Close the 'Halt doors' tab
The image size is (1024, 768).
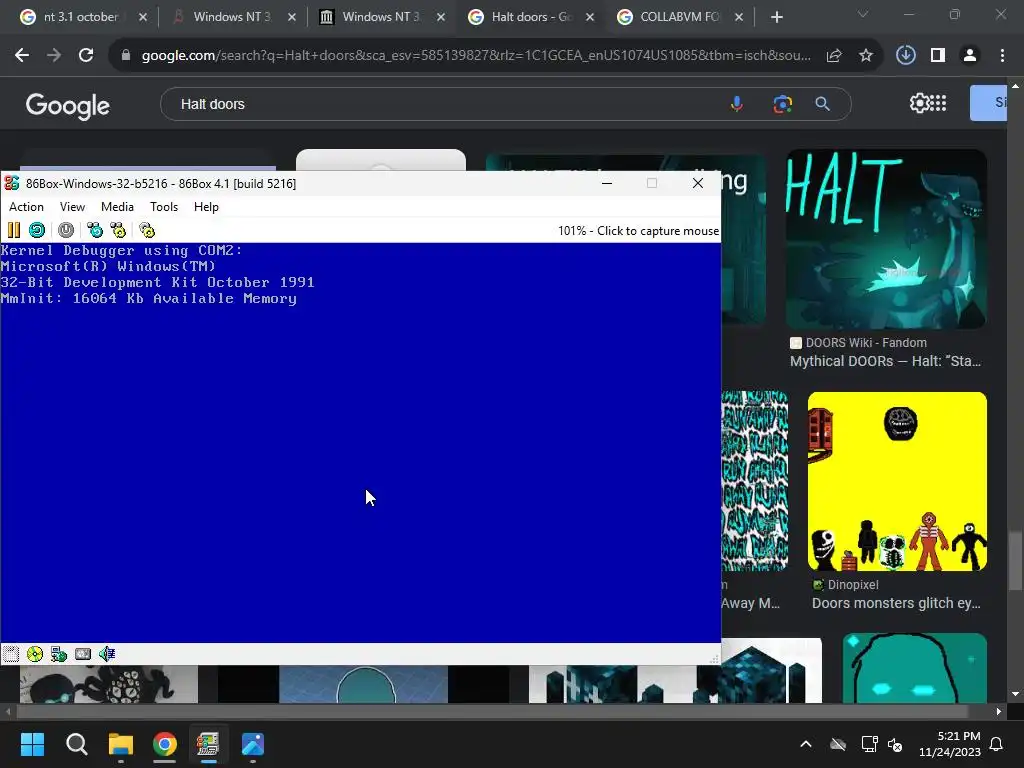coord(590,18)
